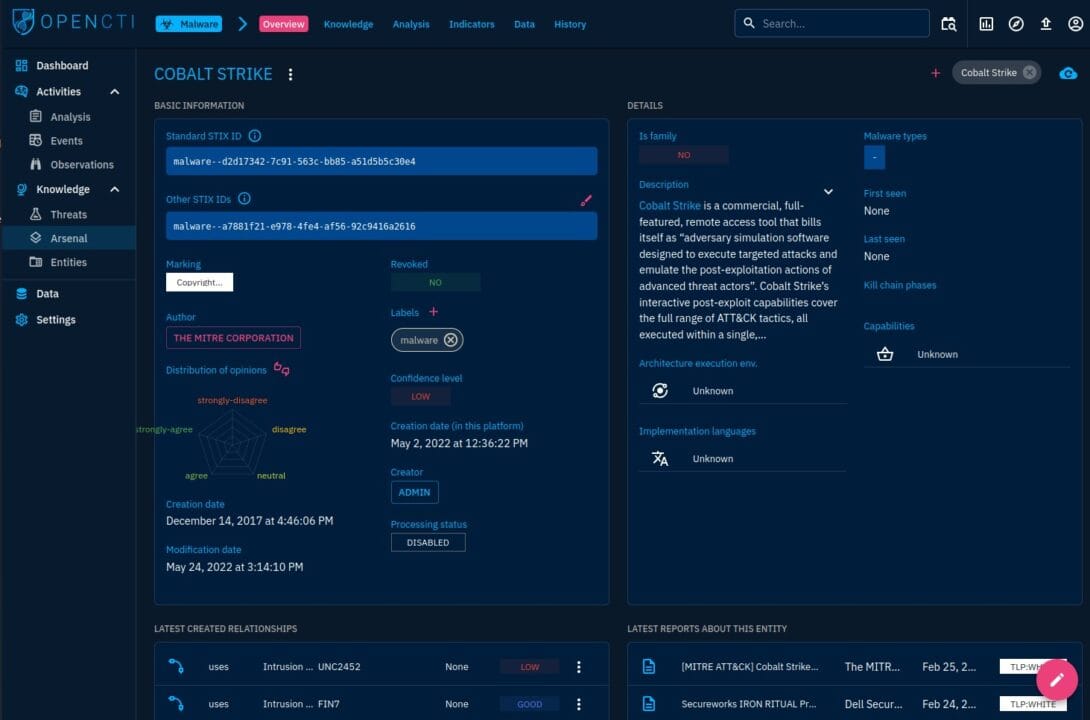Open the FIN7 relationship row
This screenshot has width=1090, height=720.
coord(381,703)
